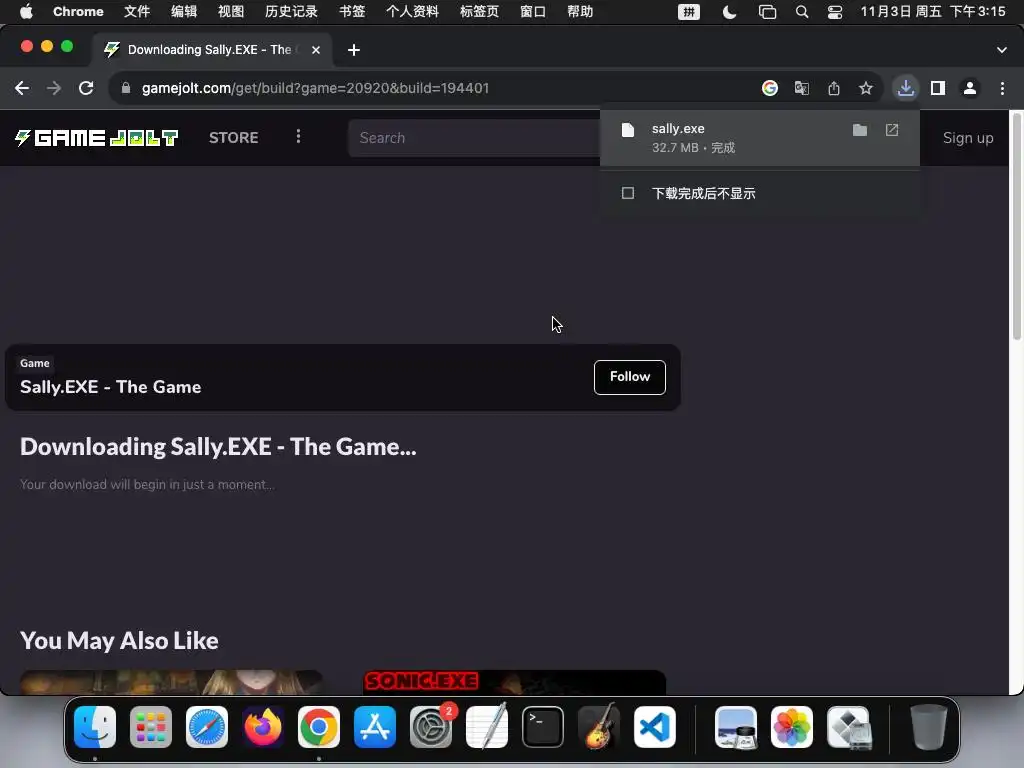Open the SONIC.EXE recommended game thumbnail
Image resolution: width=1024 pixels, height=768 pixels.
[515, 682]
